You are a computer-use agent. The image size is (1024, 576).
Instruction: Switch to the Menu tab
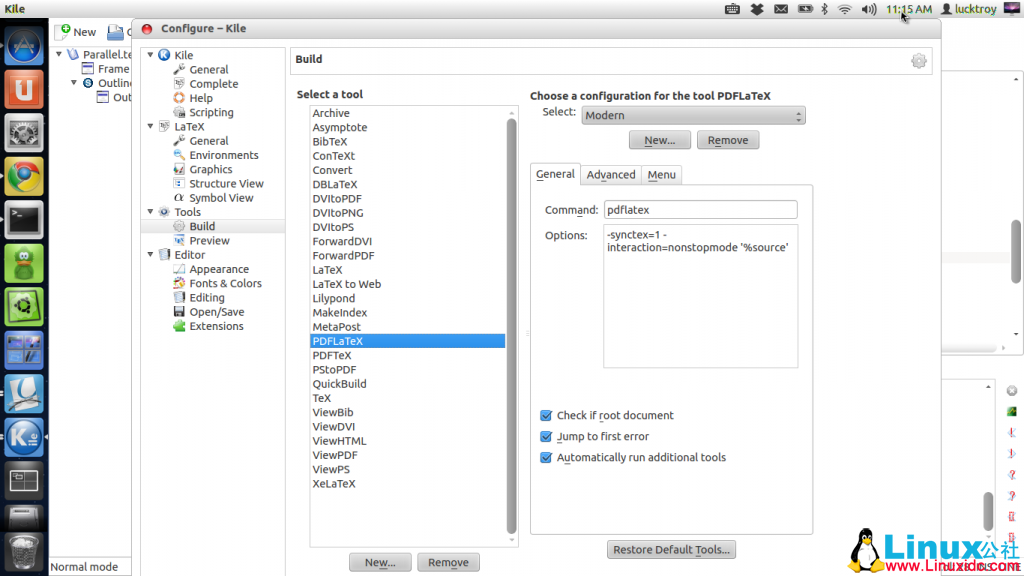click(x=661, y=174)
